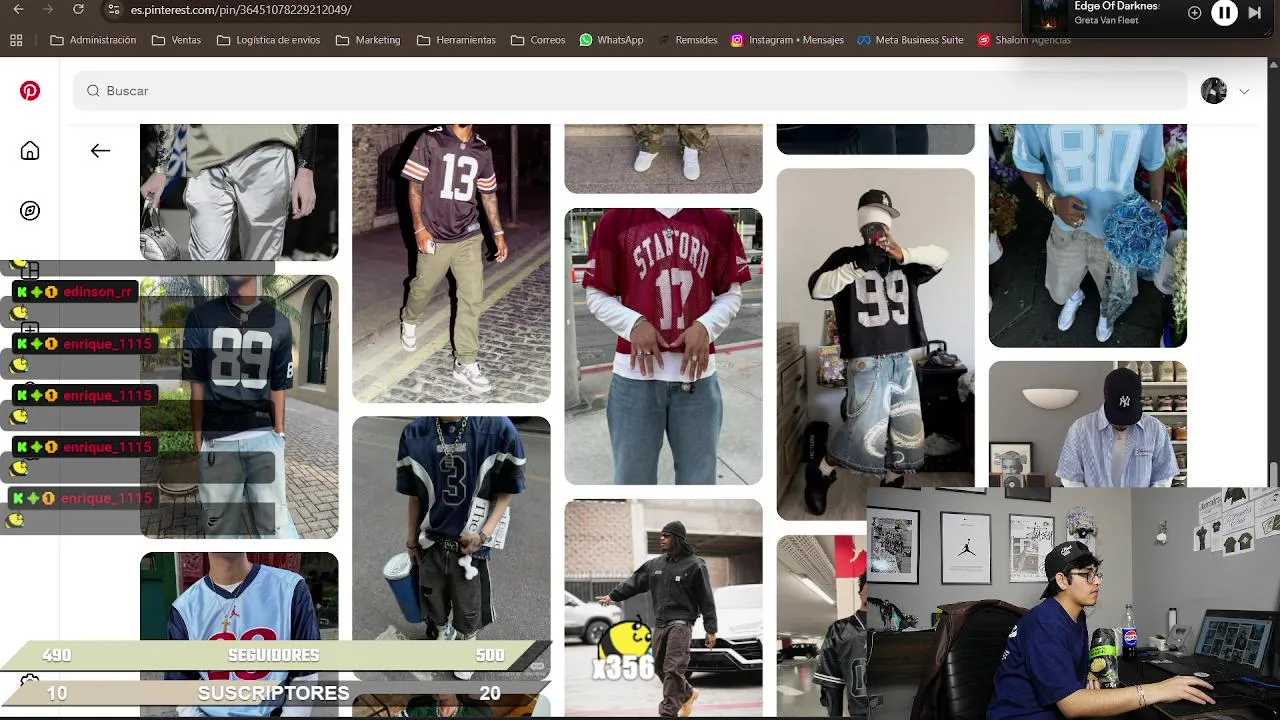Open the apps grid icon in the bookmarks bar
Image resolution: width=1280 pixels, height=720 pixels.
[x=16, y=40]
